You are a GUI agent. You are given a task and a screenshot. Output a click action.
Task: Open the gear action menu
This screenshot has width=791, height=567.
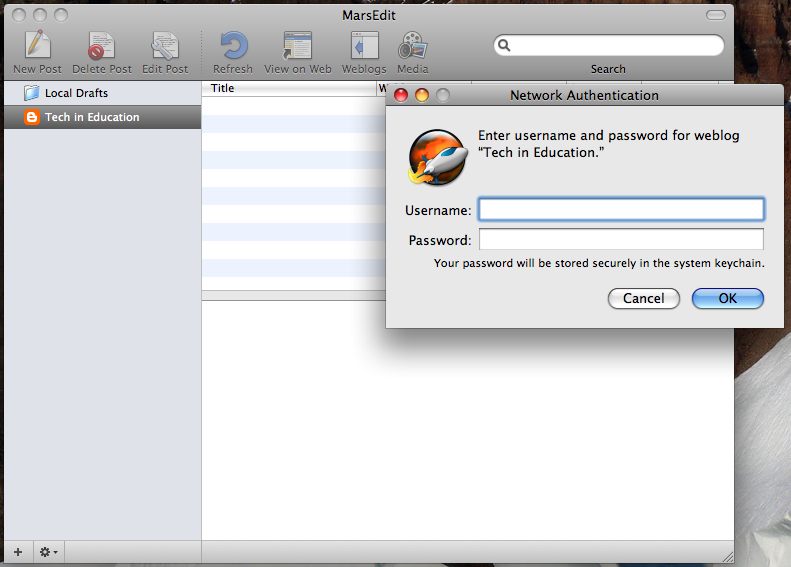point(48,552)
